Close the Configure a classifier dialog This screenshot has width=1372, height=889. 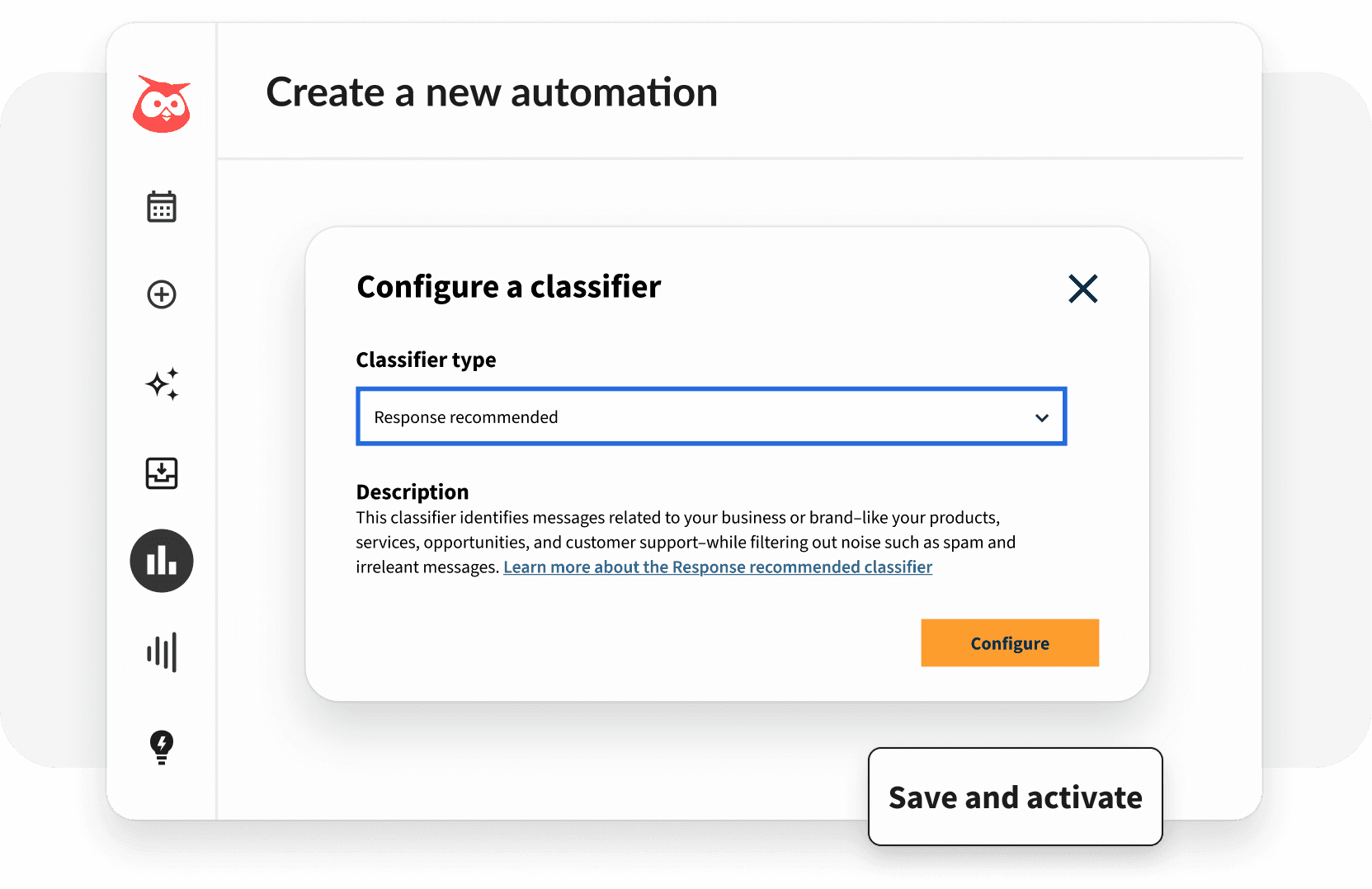pos(1082,289)
